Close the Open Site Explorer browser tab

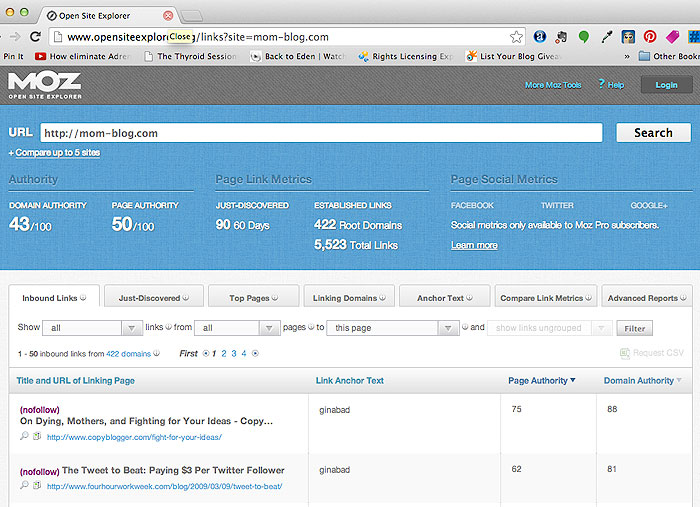[168, 16]
